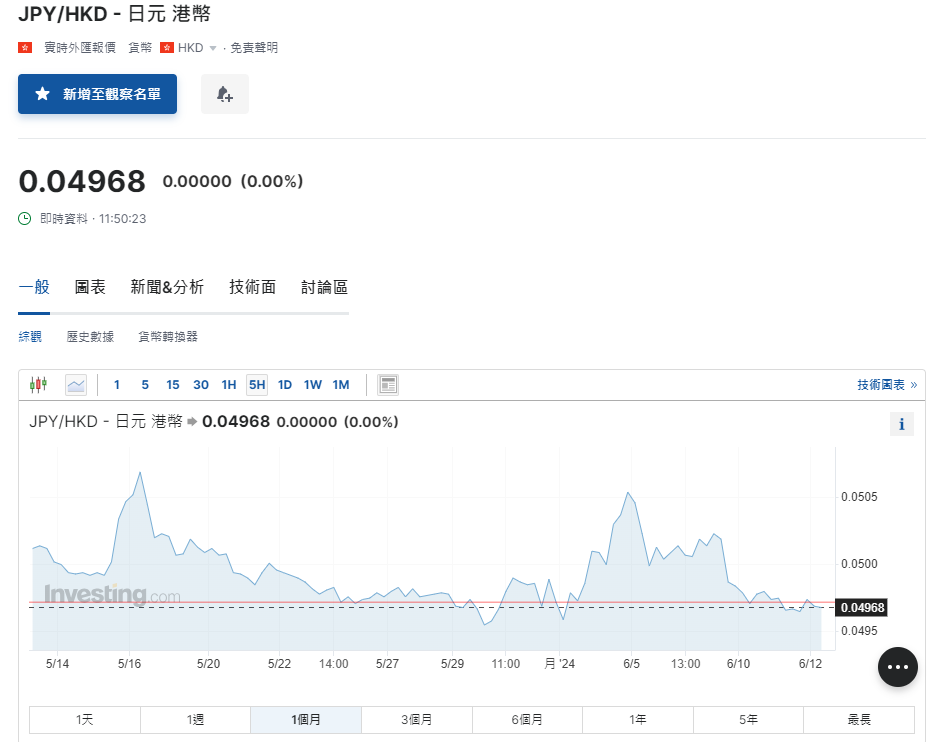Open the floating more options button
938x742 pixels.
coord(897,667)
